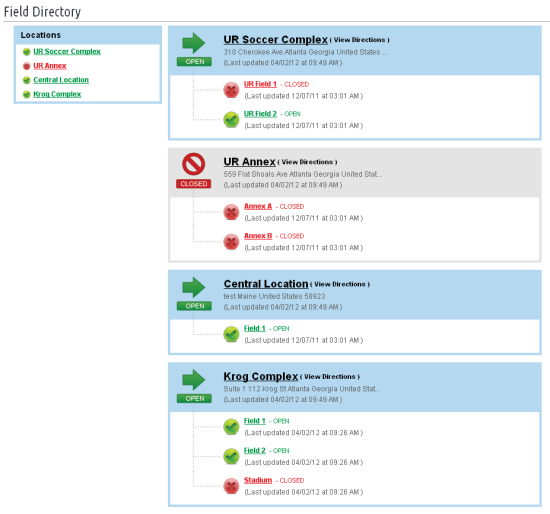Click the CLOSED badge under UR Annex icon

[194, 184]
